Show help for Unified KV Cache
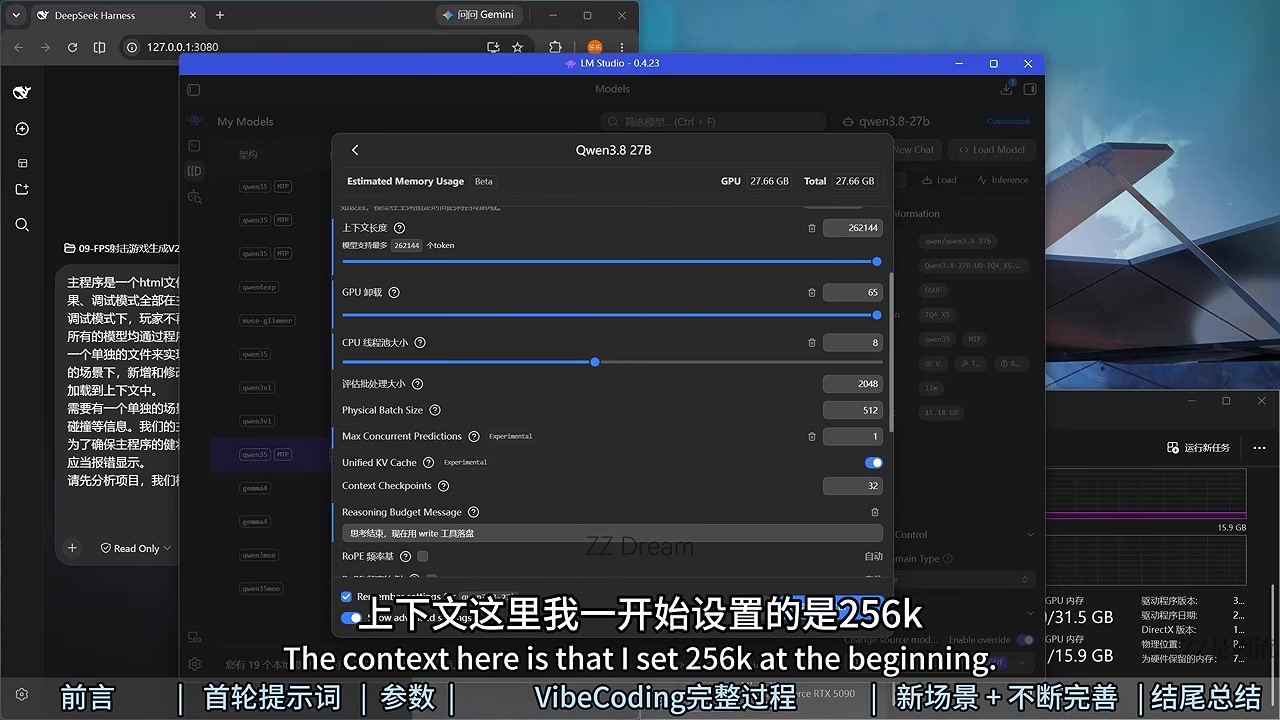This screenshot has width=1280, height=720. (428, 462)
